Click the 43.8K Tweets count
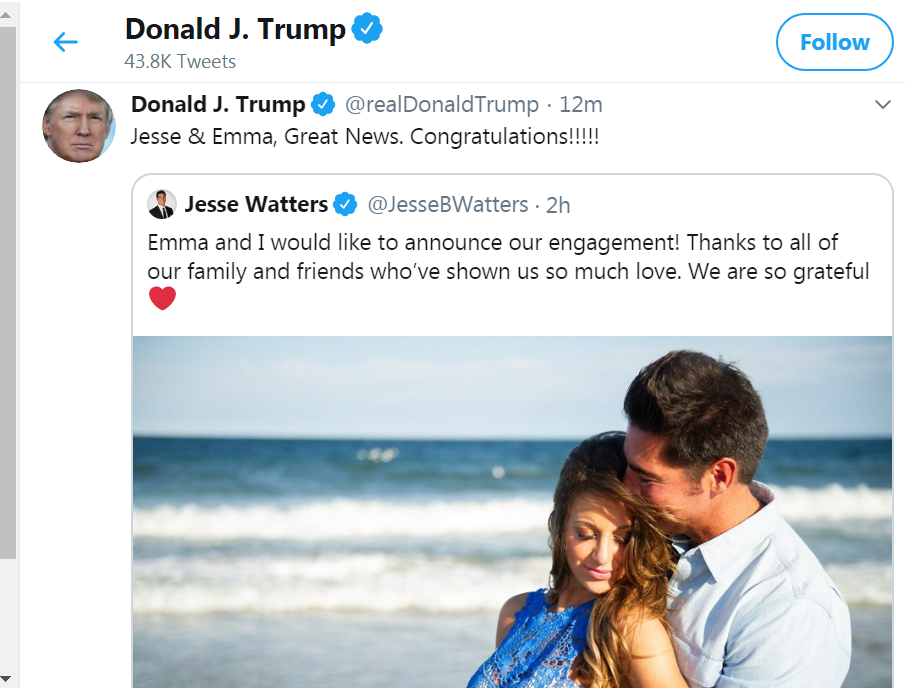Image resolution: width=906 pixels, height=688 pixels. 180,62
